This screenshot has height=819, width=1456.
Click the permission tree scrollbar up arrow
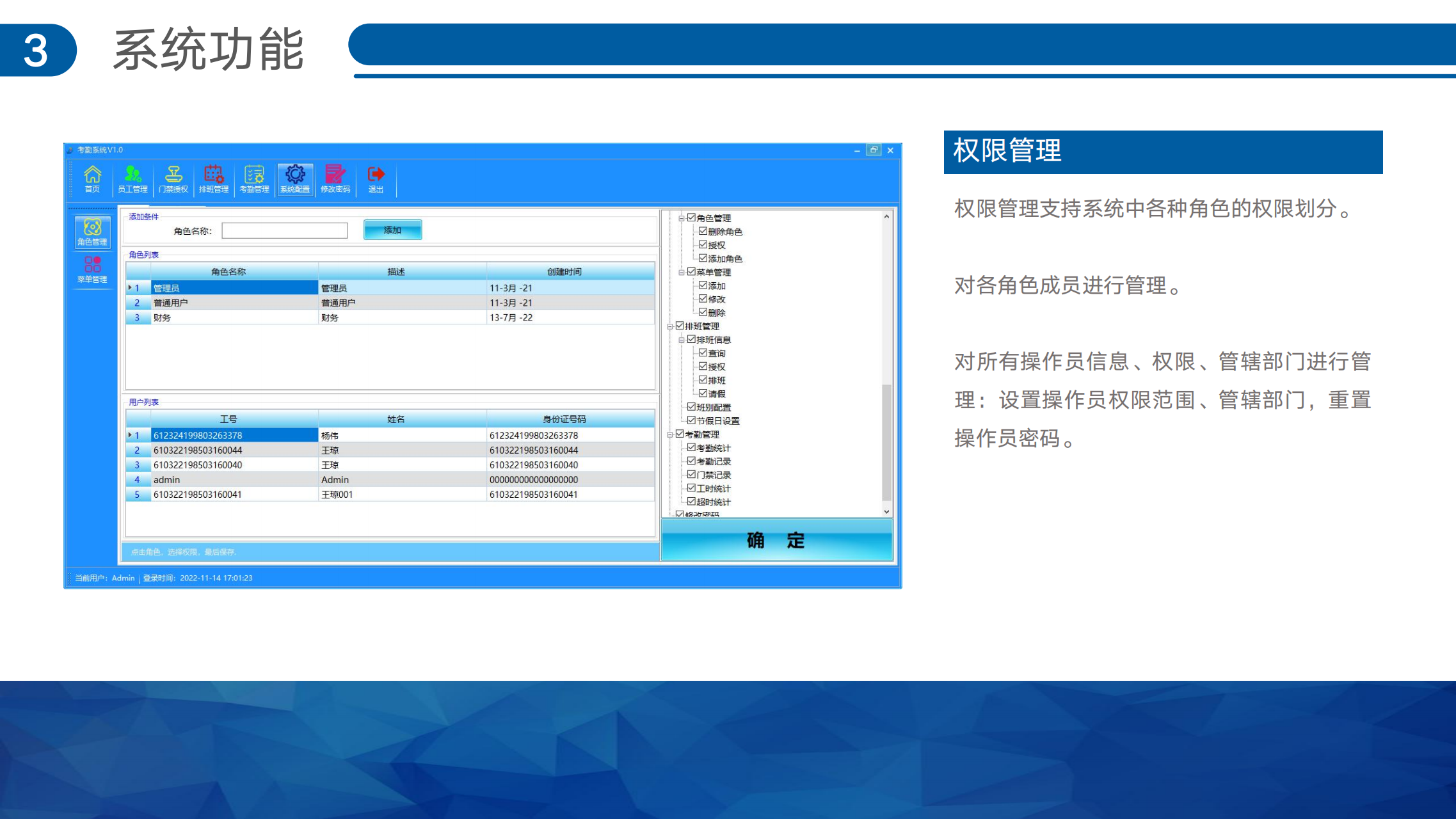click(x=886, y=216)
